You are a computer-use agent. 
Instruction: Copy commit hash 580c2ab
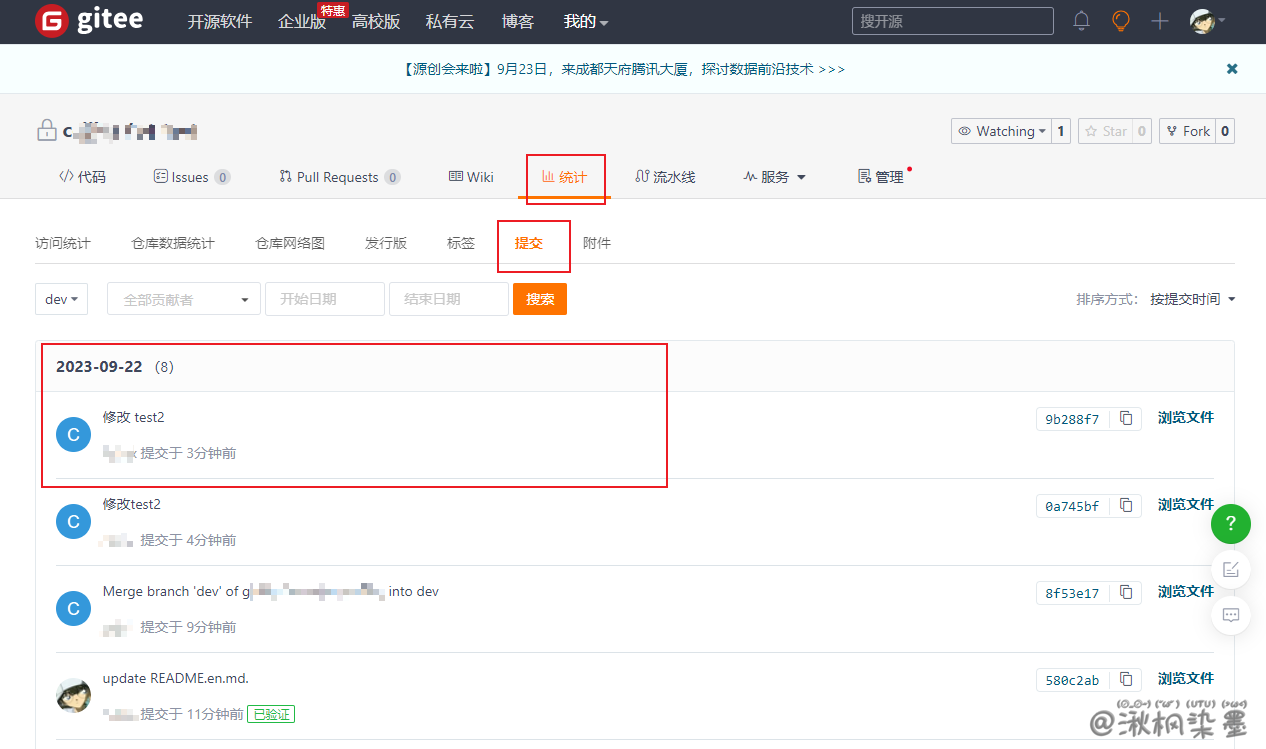(1126, 680)
